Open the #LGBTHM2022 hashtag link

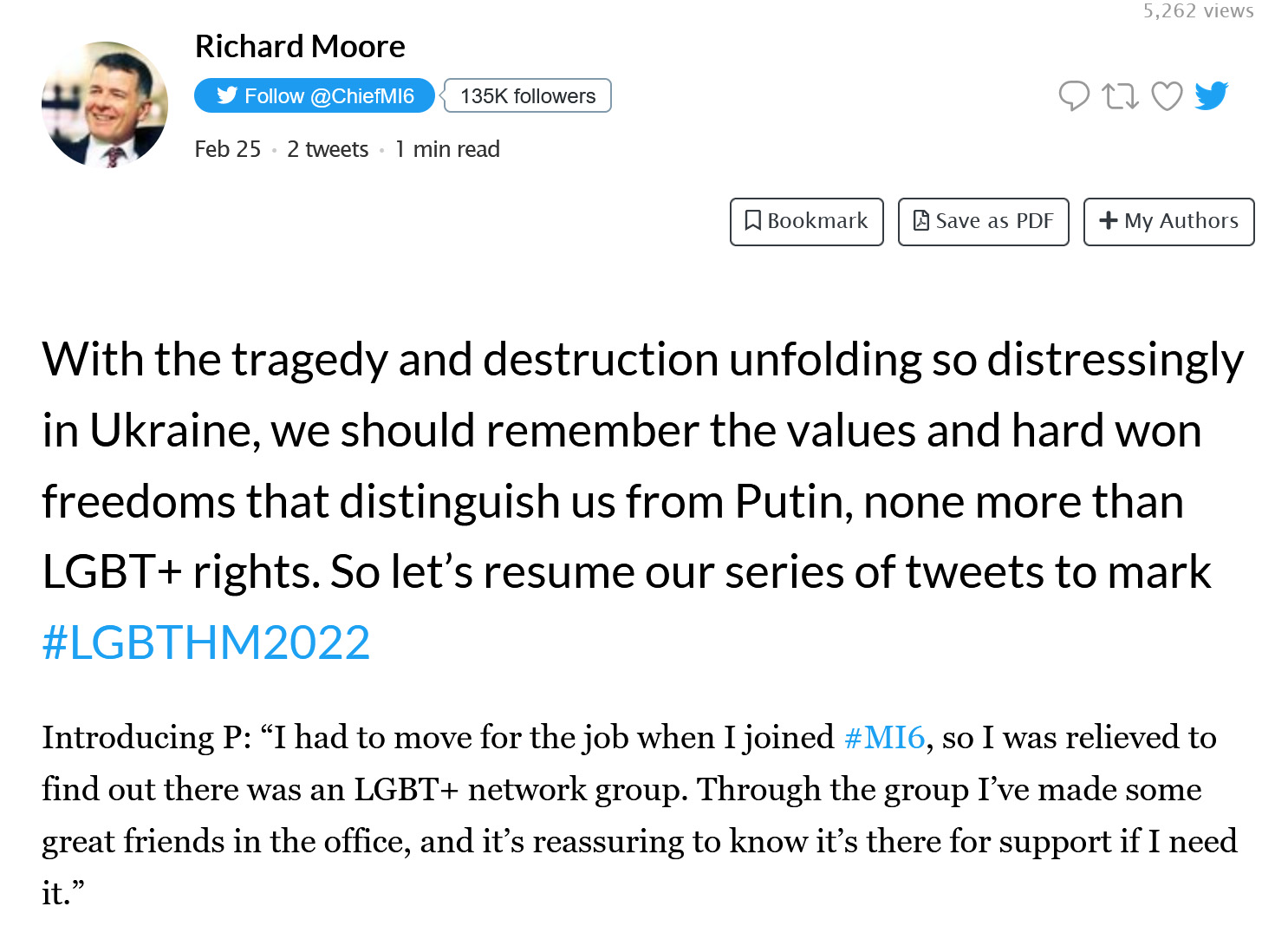pyautogui.click(x=206, y=642)
